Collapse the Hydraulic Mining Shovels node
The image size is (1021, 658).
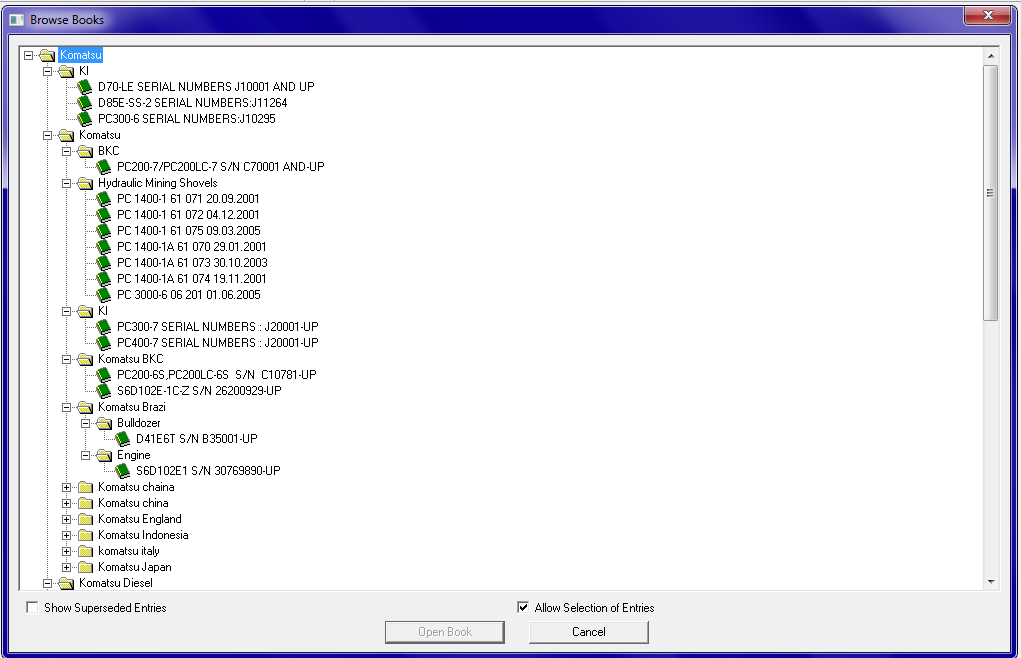(66, 184)
